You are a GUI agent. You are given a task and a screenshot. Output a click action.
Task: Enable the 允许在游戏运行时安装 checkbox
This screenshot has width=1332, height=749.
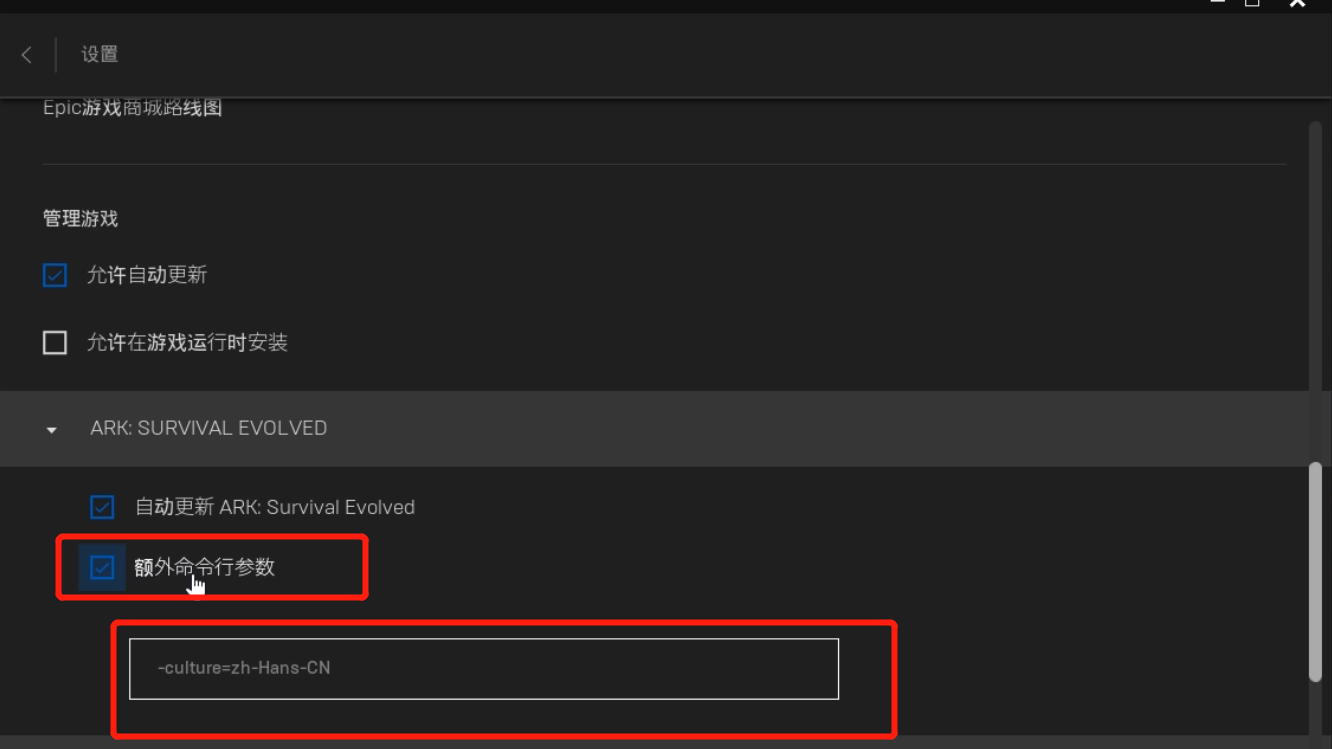pyautogui.click(x=55, y=343)
